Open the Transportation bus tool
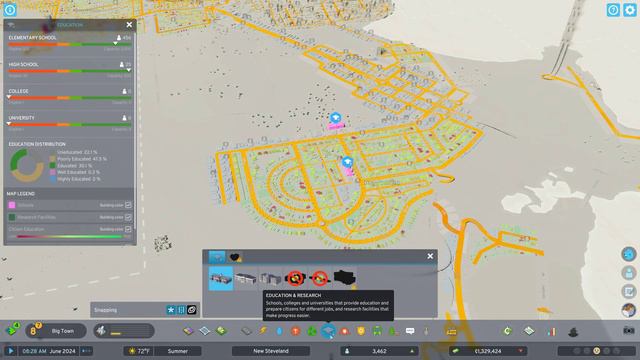 [x=378, y=331]
